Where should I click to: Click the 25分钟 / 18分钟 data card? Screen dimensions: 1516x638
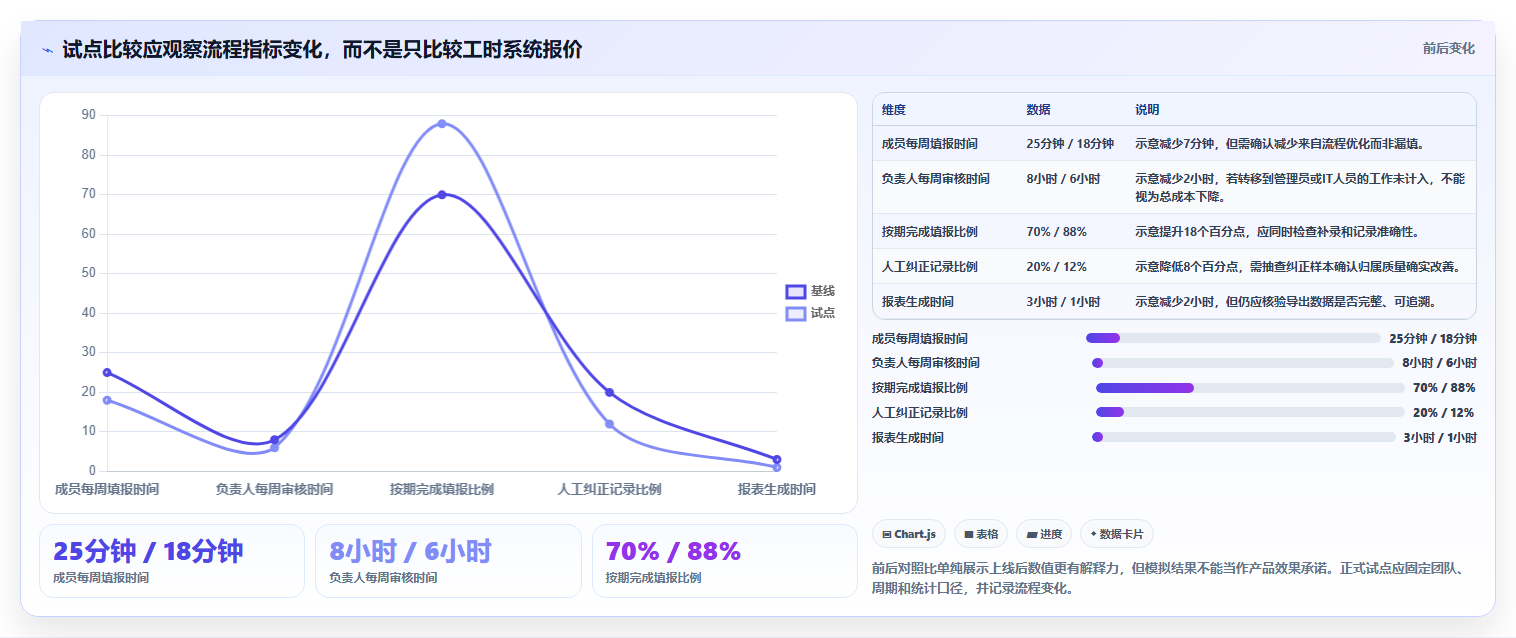[172, 561]
